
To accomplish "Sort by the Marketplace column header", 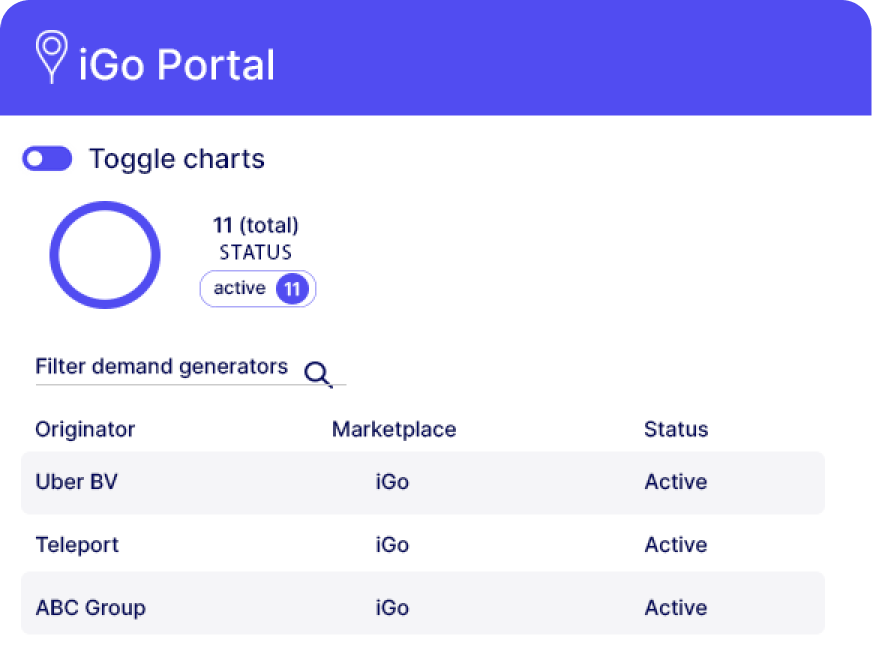I will pyautogui.click(x=394, y=430).
